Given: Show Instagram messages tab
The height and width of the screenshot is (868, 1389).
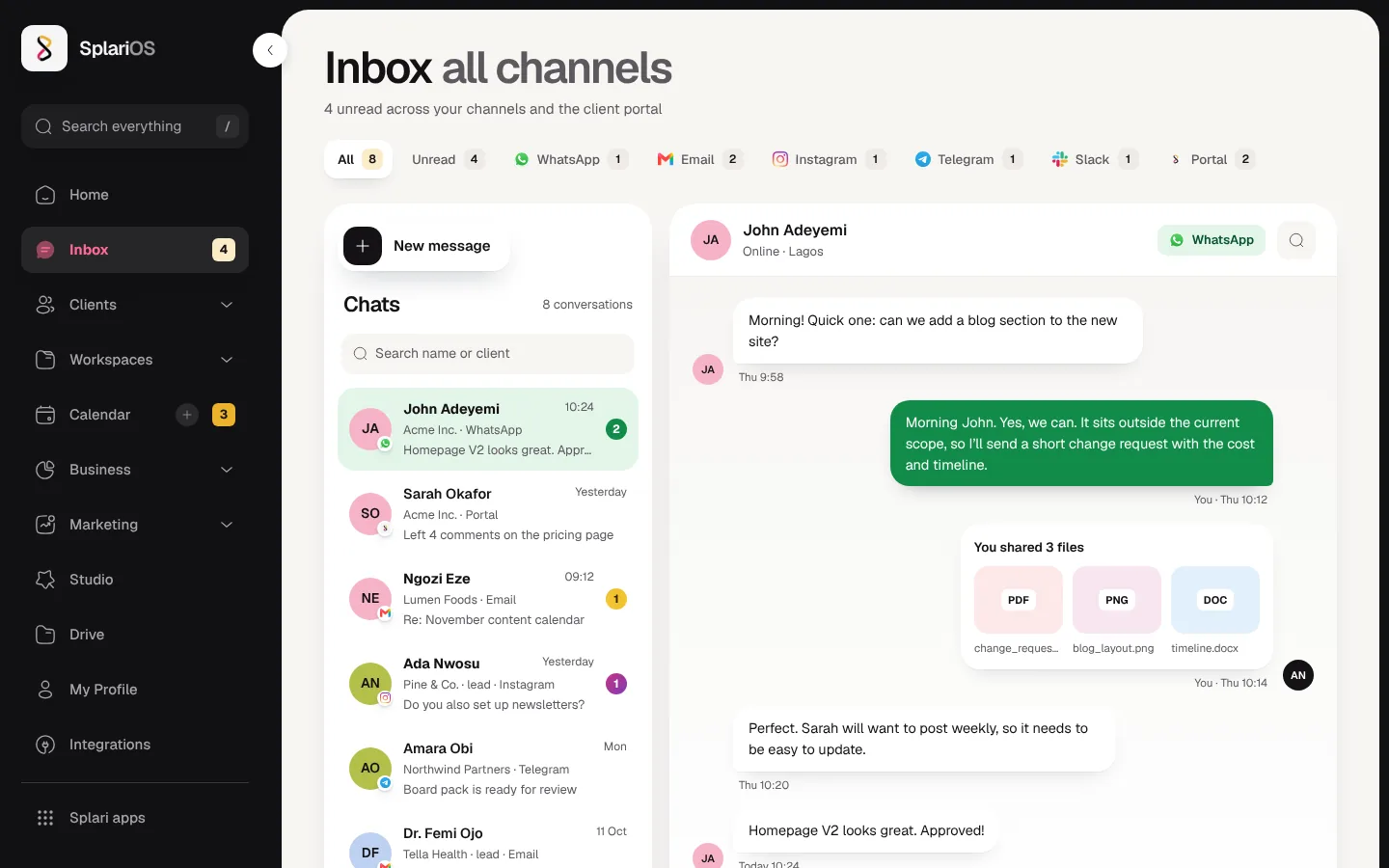Looking at the screenshot, I should pos(829,159).
